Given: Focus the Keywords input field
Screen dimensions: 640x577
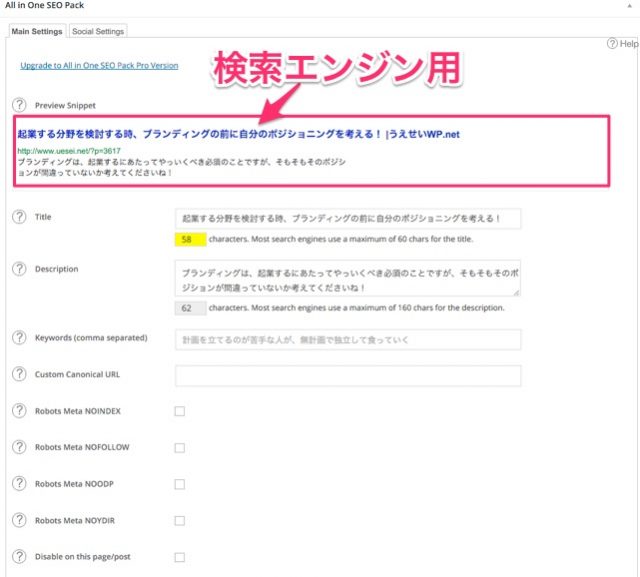Looking at the screenshot, I should click(x=348, y=340).
